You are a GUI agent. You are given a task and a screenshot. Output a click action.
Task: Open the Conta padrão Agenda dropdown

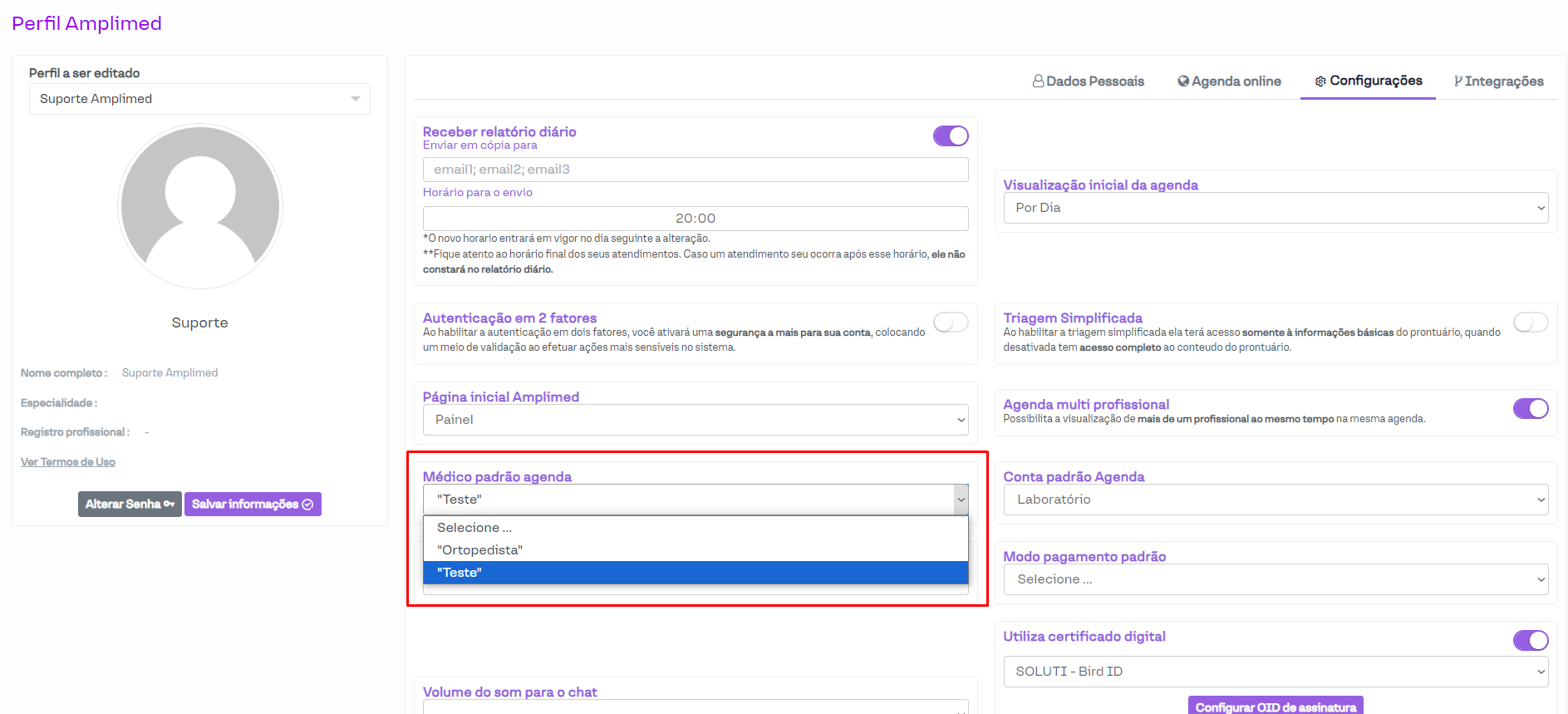(1276, 500)
